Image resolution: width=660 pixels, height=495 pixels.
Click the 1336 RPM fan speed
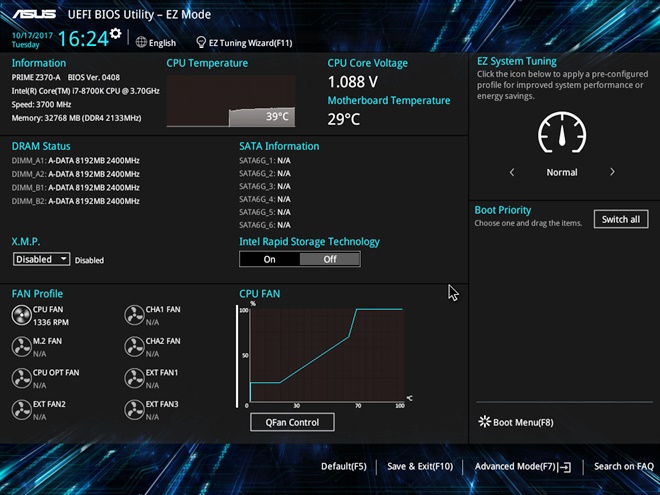tap(51, 322)
